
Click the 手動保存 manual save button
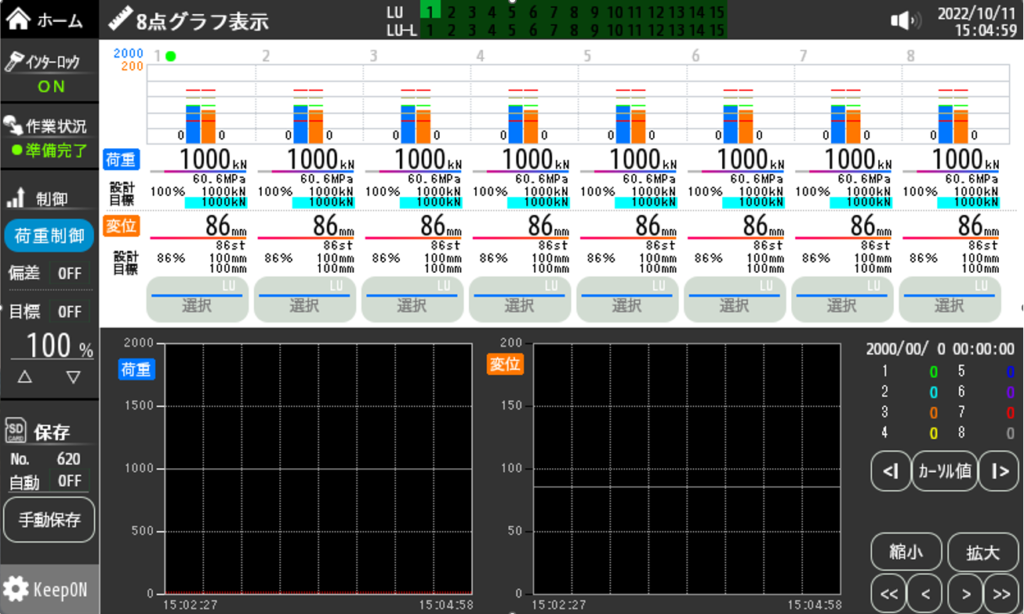coord(50,520)
